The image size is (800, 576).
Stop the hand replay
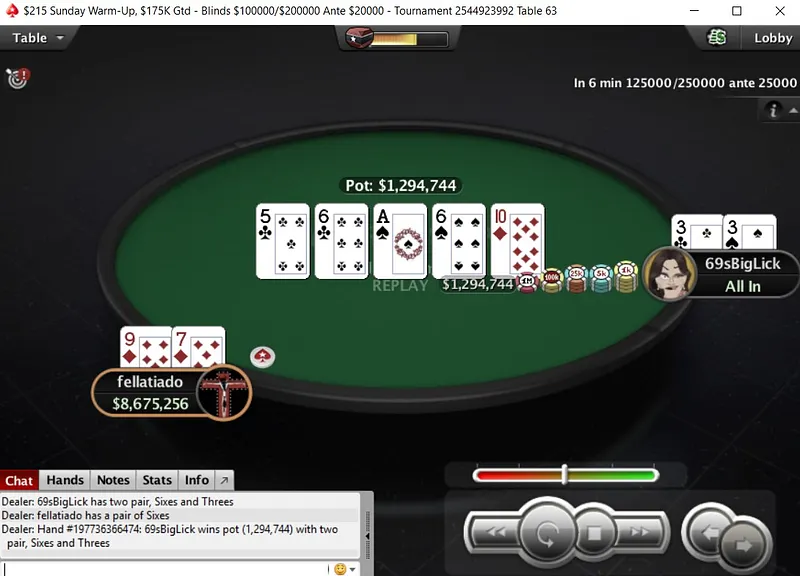click(594, 534)
